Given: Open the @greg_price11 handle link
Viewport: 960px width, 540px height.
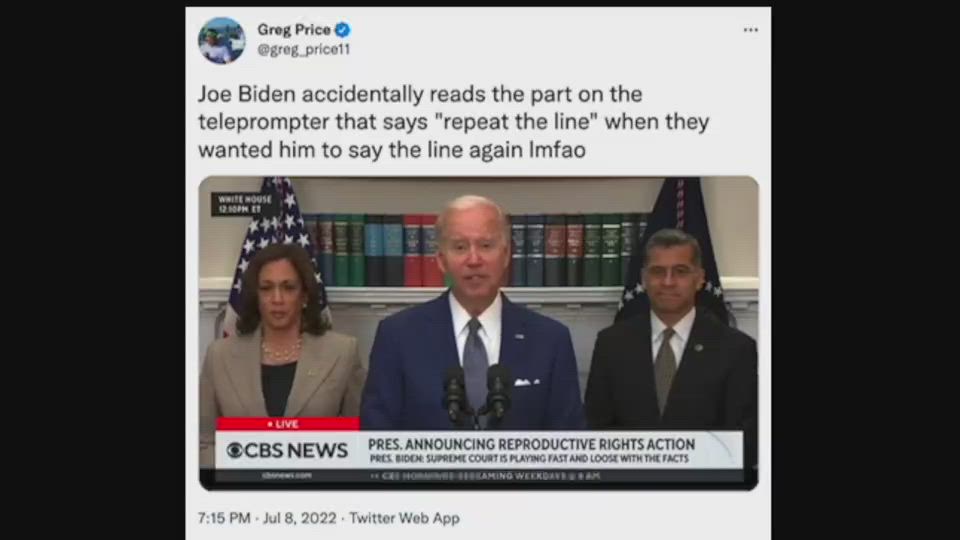Looking at the screenshot, I should click(304, 50).
